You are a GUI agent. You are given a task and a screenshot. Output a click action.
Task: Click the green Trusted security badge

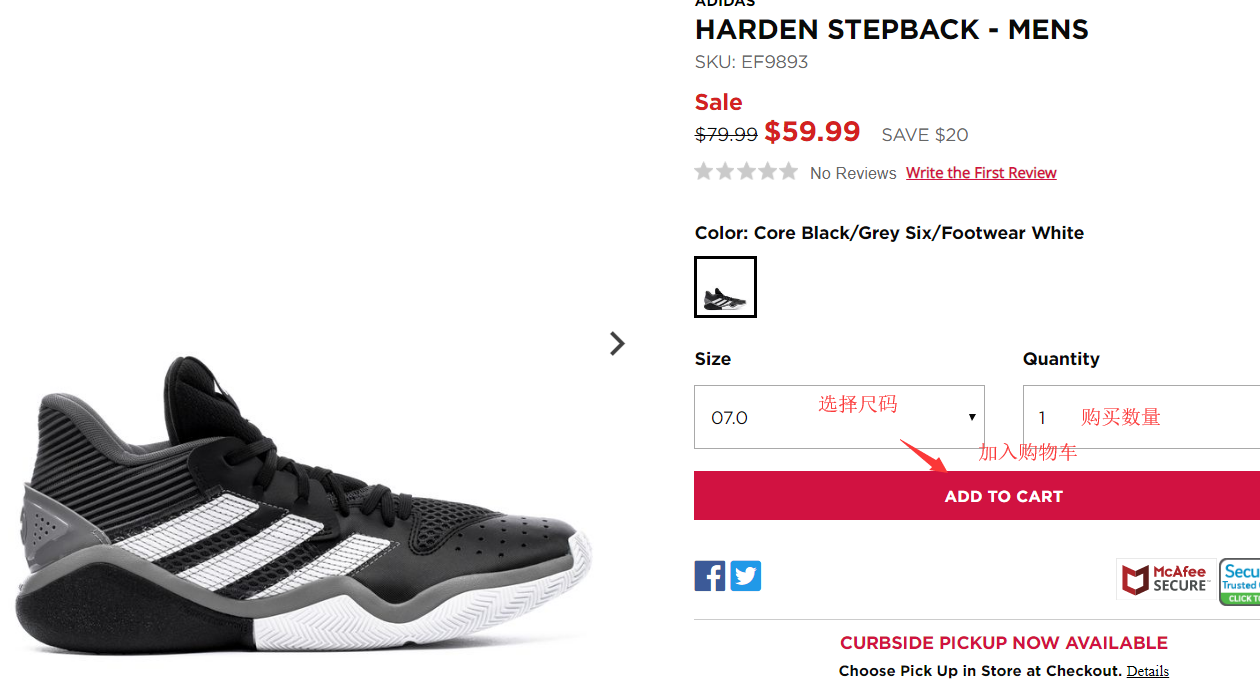(x=1240, y=581)
